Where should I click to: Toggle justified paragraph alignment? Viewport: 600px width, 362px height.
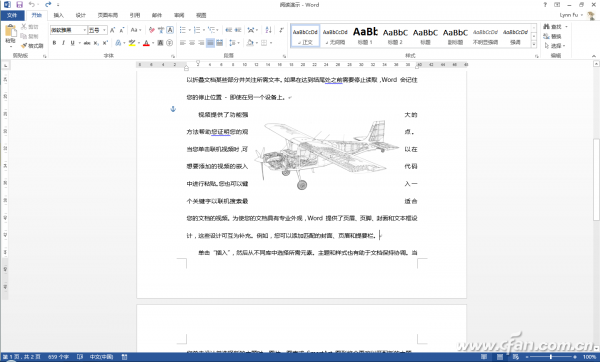coord(210,43)
